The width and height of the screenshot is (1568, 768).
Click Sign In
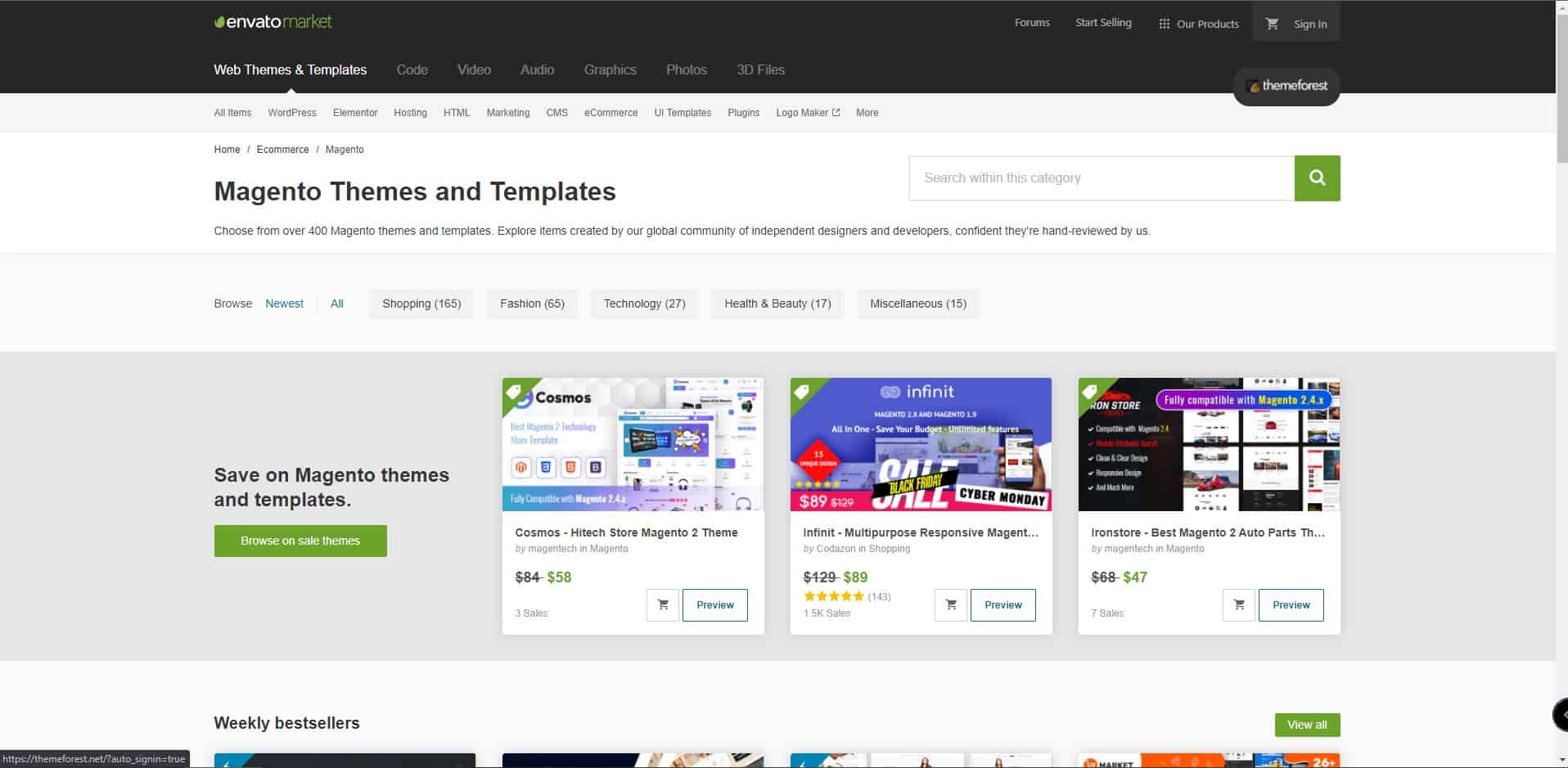pos(1310,25)
